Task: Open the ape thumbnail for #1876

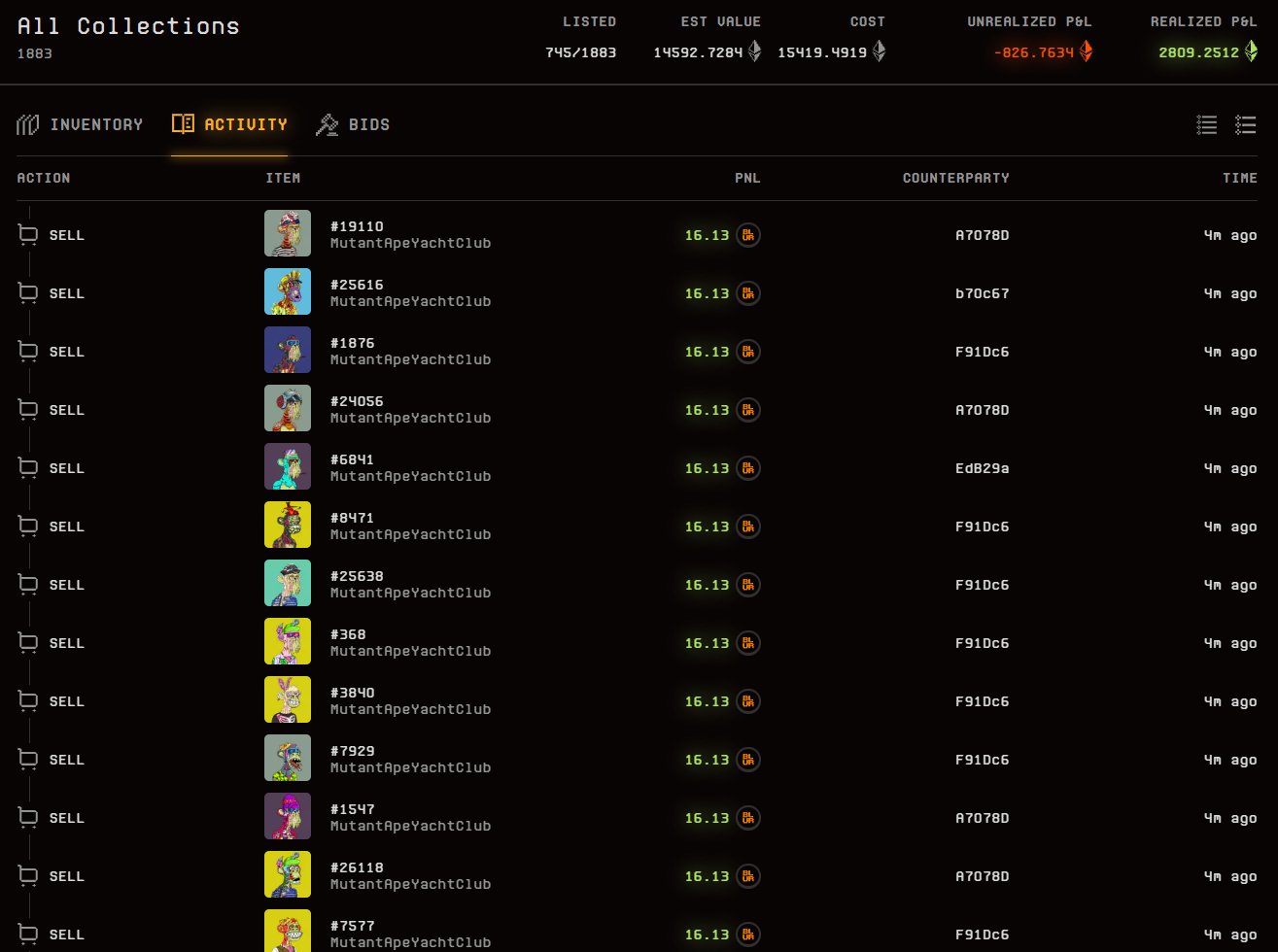Action: click(288, 350)
